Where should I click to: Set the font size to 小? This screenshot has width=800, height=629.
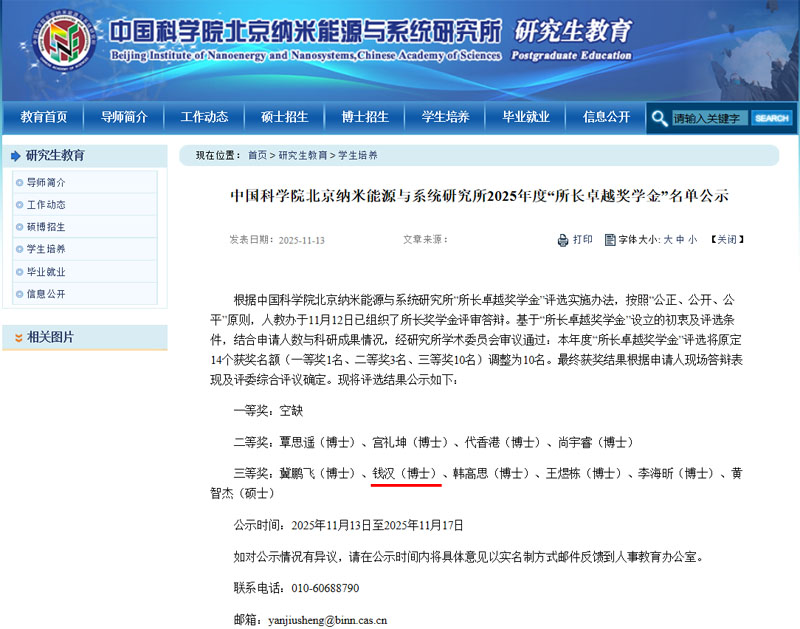tap(693, 240)
